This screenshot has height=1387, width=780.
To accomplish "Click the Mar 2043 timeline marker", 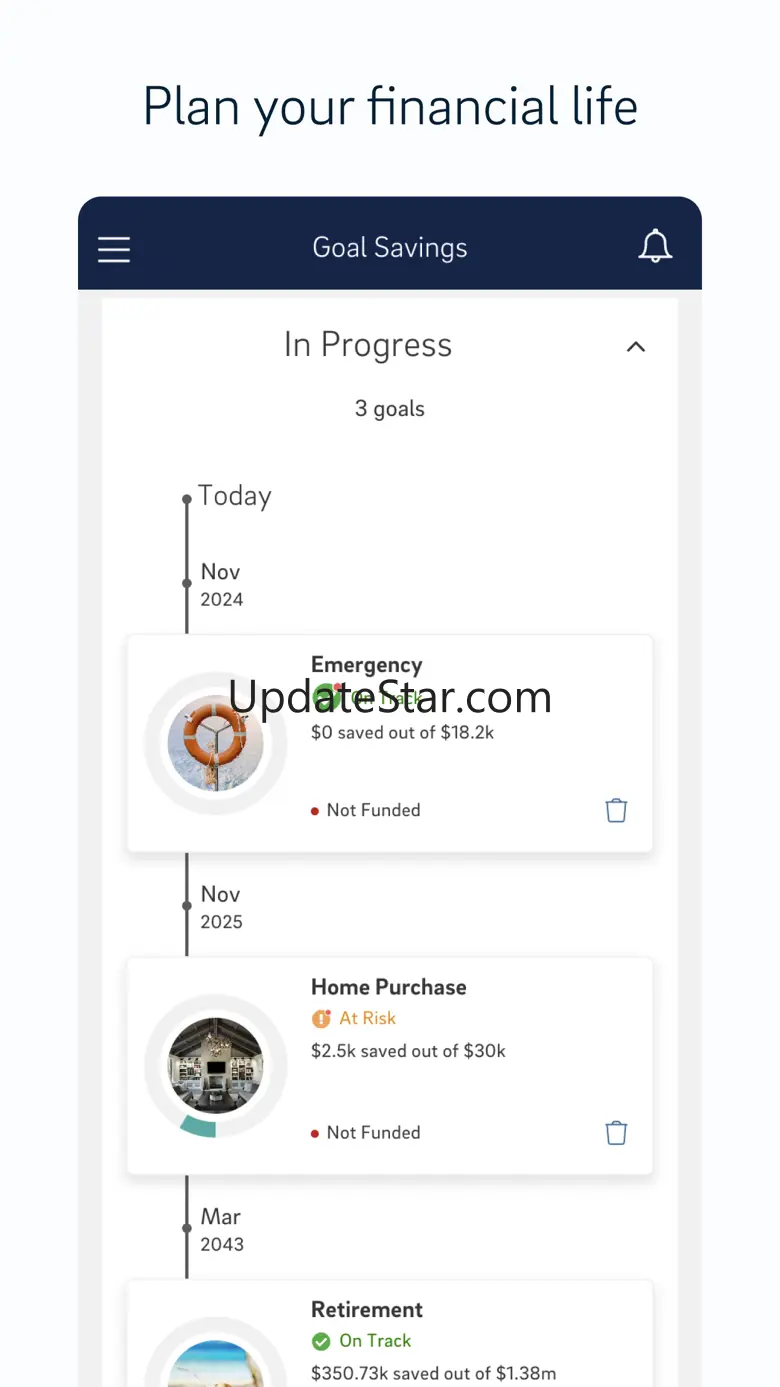I will pyautogui.click(x=187, y=1228).
